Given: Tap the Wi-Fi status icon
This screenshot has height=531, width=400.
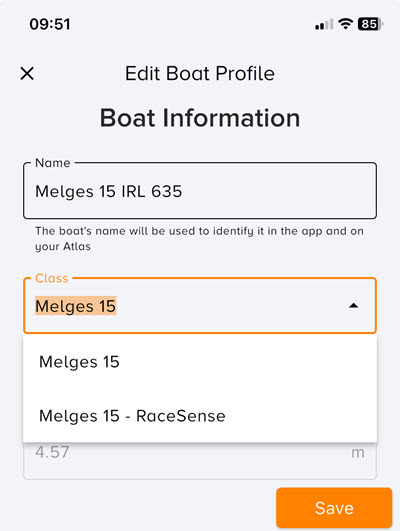Looking at the screenshot, I should [345, 24].
